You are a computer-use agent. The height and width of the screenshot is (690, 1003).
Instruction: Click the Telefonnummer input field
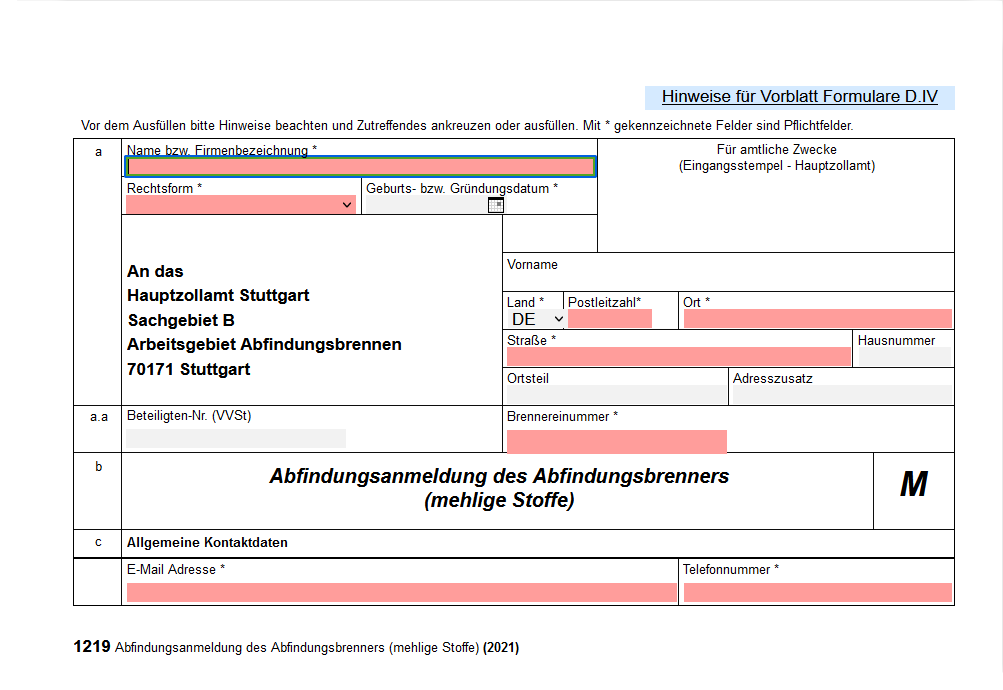tap(817, 593)
